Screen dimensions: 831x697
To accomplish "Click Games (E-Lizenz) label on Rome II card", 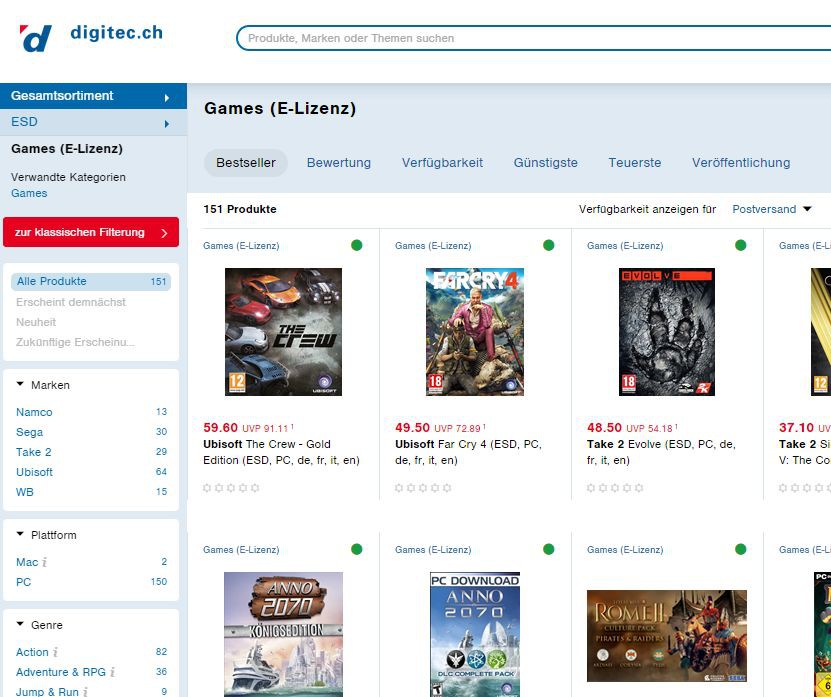I will pos(625,550).
